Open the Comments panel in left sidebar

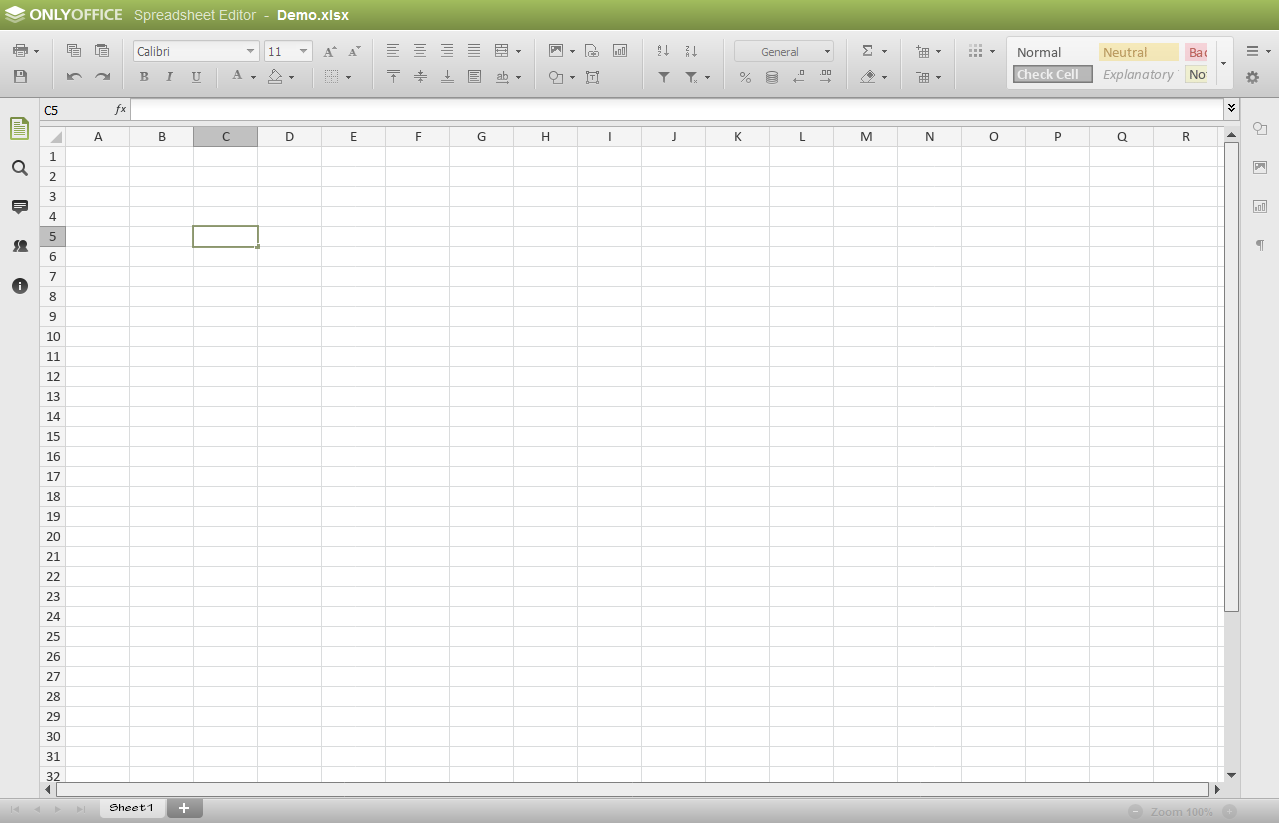coord(20,207)
